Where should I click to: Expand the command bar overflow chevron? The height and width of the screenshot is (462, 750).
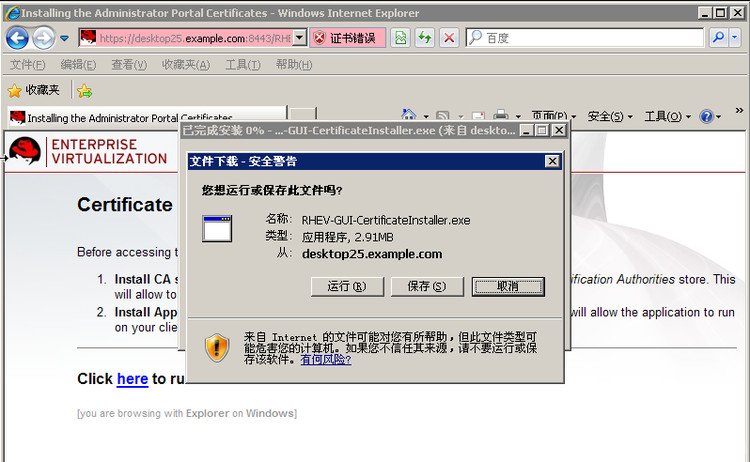[x=739, y=110]
